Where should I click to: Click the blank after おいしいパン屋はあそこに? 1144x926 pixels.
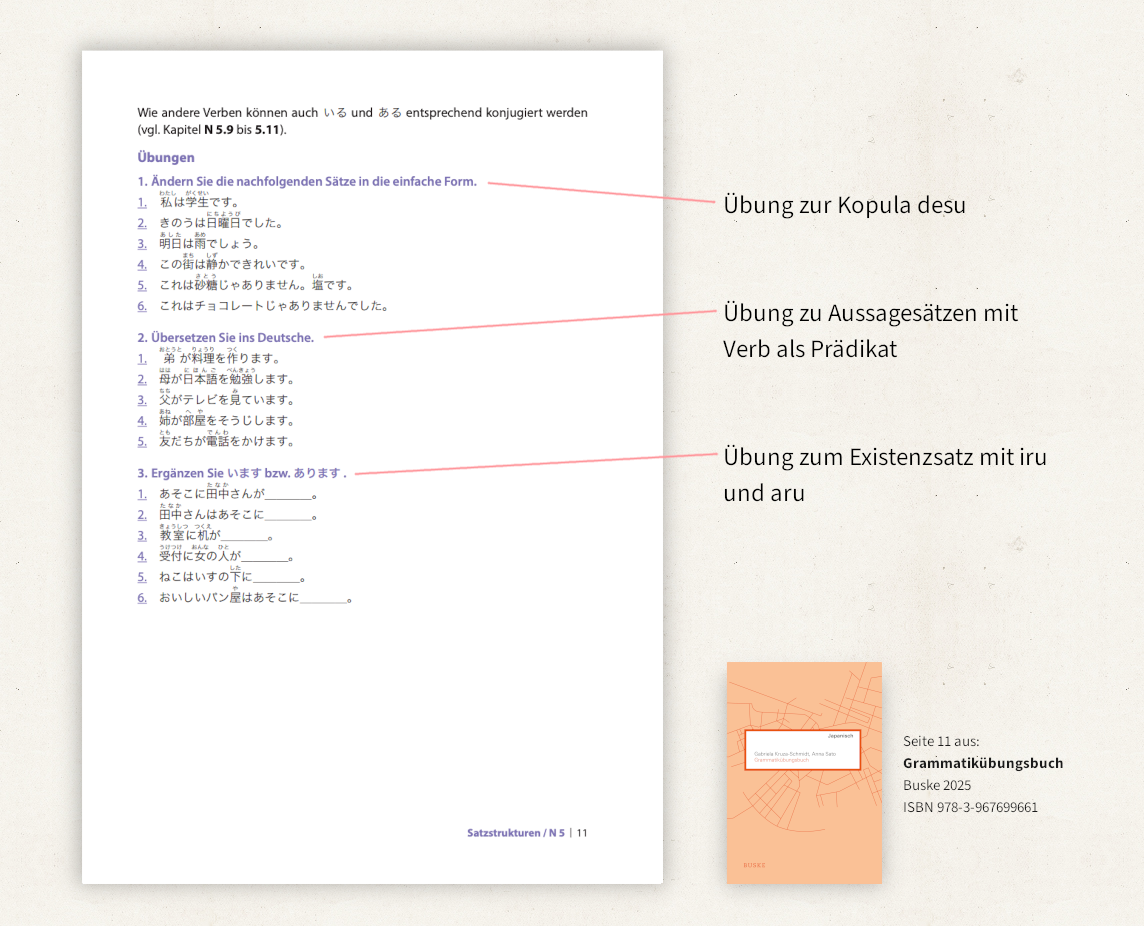click(x=323, y=599)
